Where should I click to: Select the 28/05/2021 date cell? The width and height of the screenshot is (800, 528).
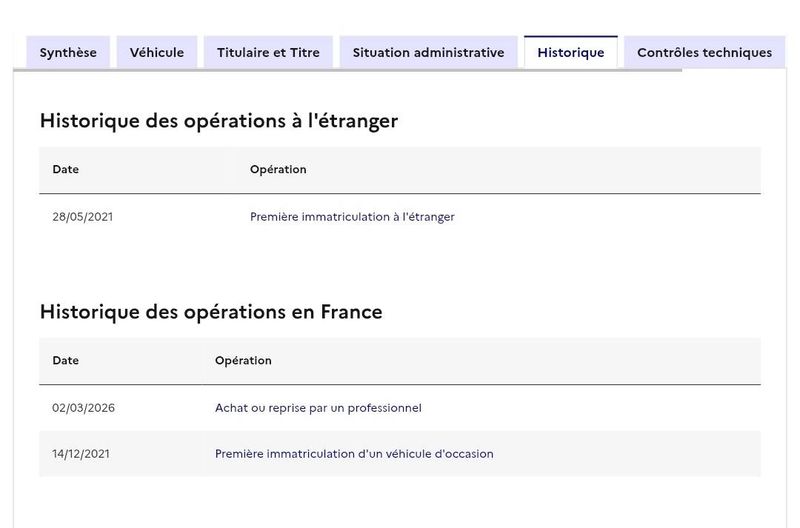[83, 217]
